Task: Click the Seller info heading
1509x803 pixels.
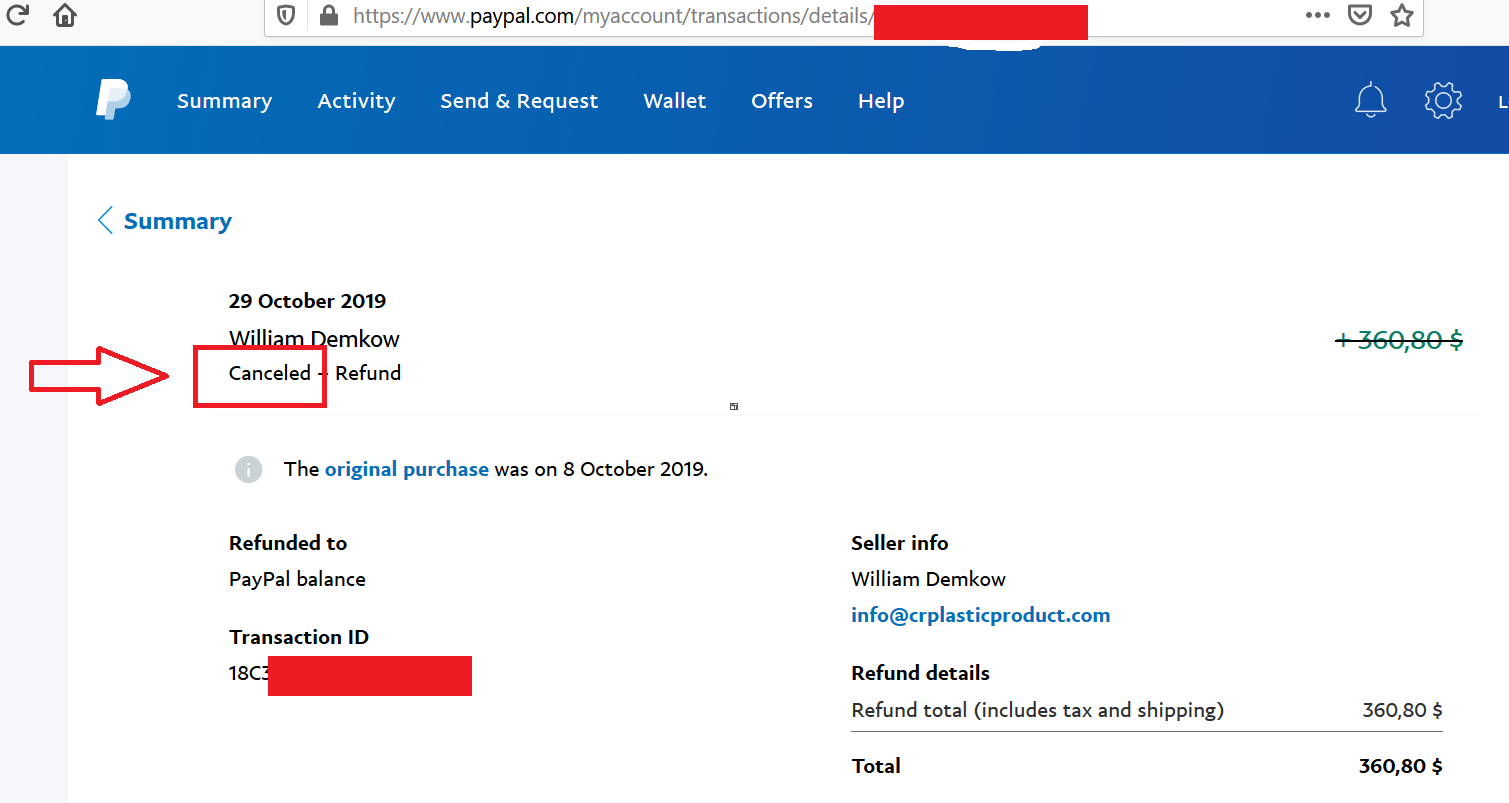Action: 900,543
